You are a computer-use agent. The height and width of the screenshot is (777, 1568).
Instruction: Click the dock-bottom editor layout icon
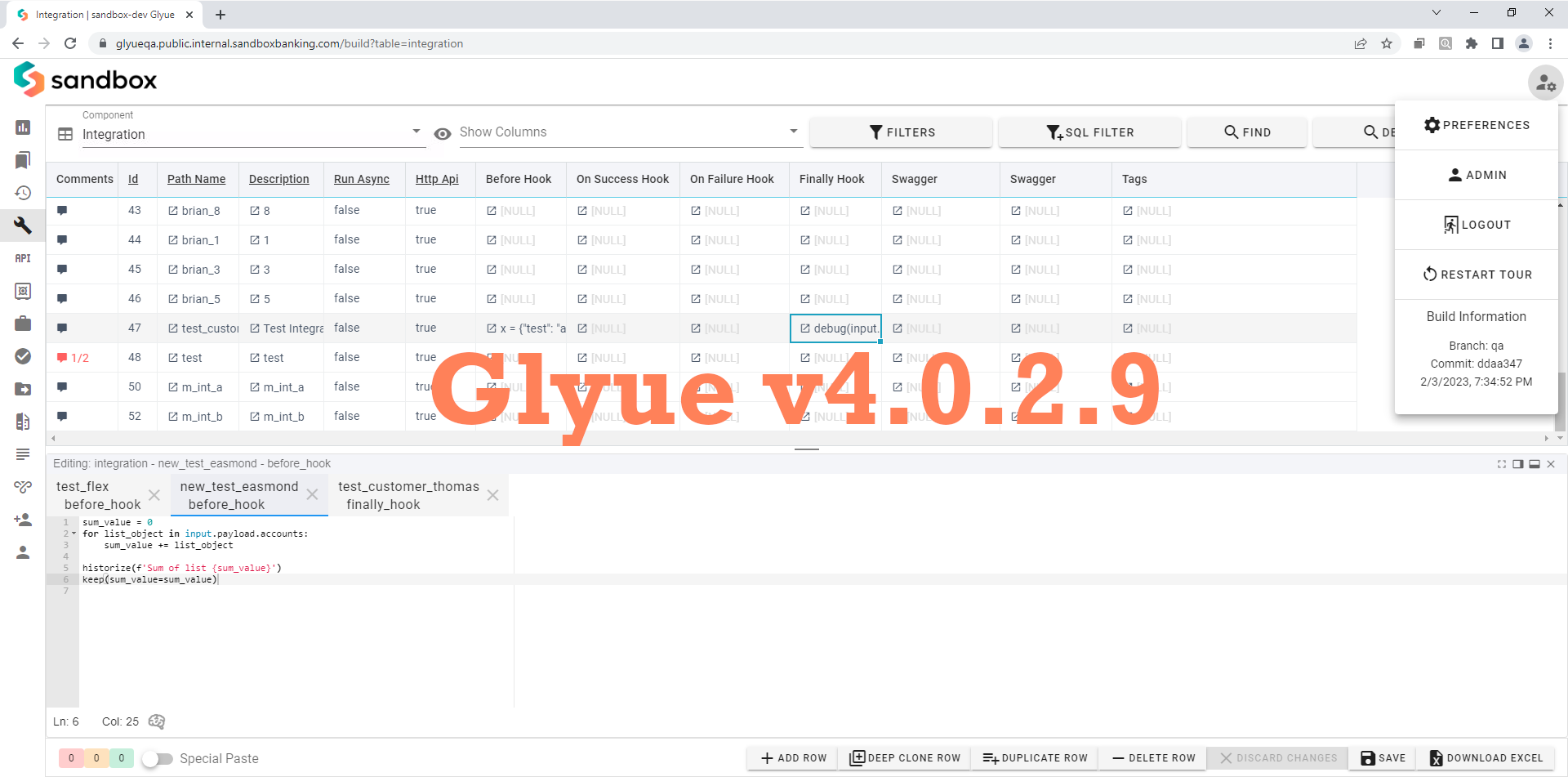coord(1535,464)
